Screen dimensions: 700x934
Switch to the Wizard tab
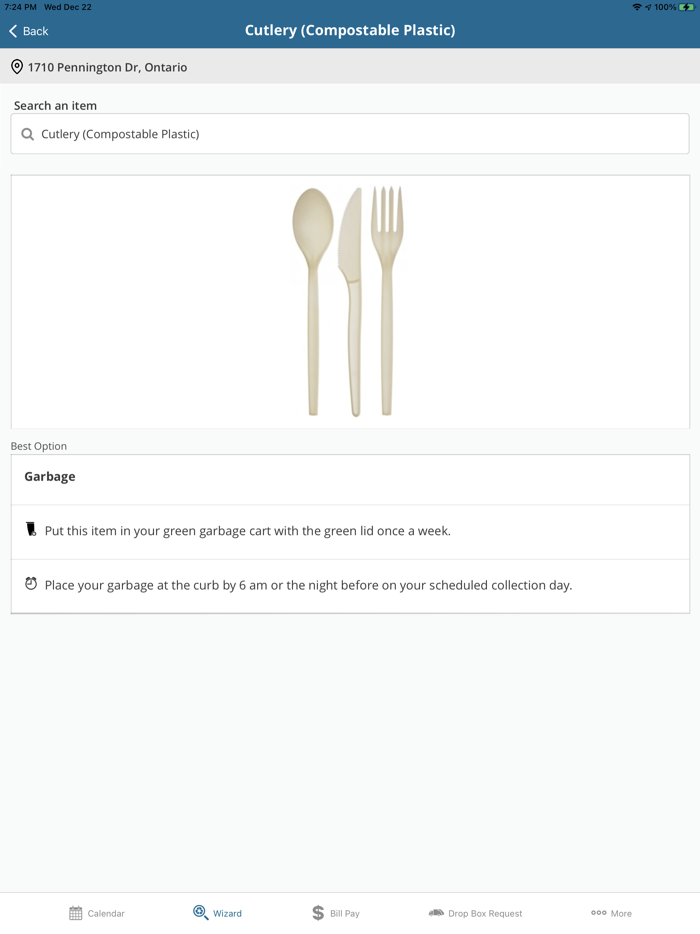[217, 913]
